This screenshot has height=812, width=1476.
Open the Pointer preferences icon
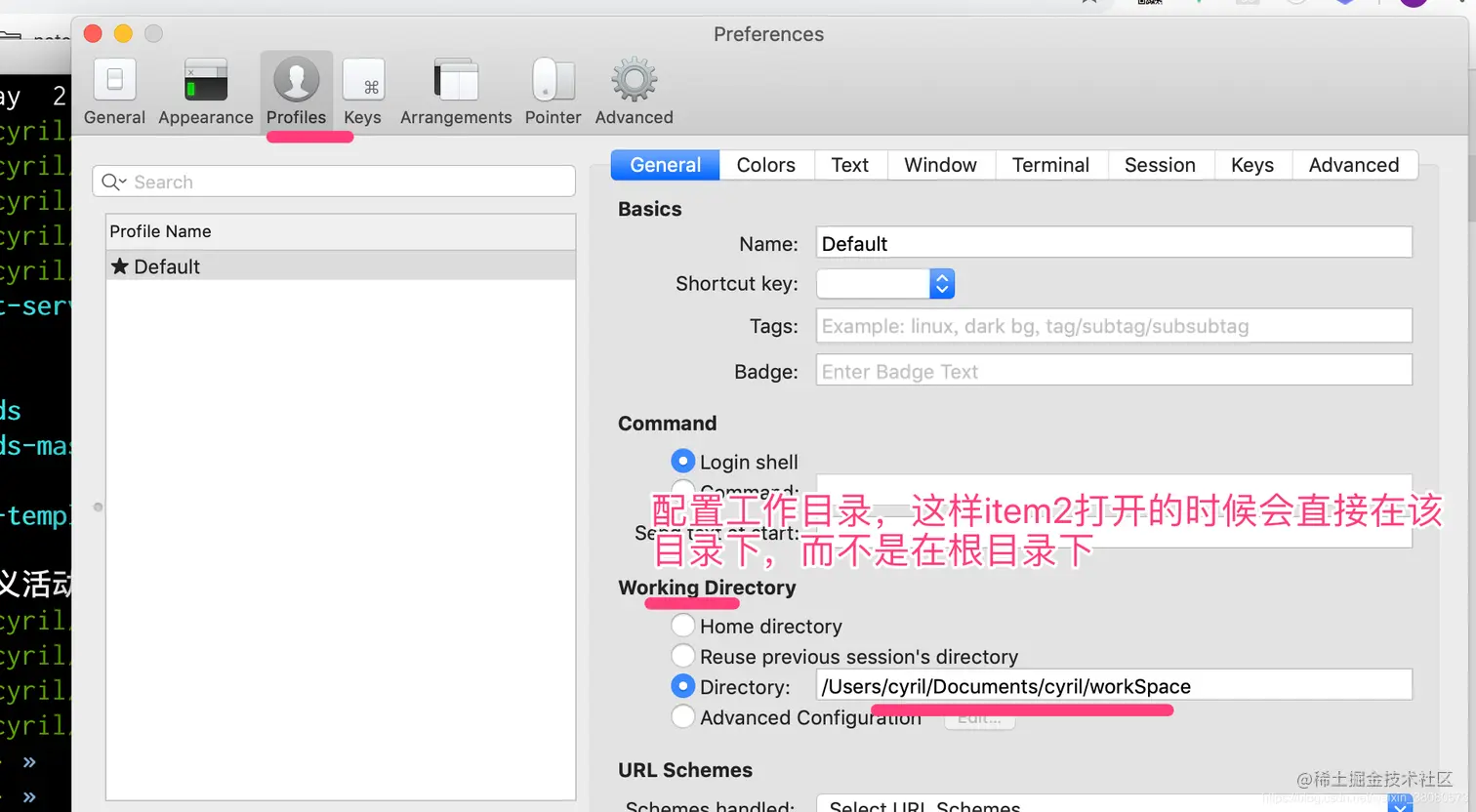(x=553, y=80)
